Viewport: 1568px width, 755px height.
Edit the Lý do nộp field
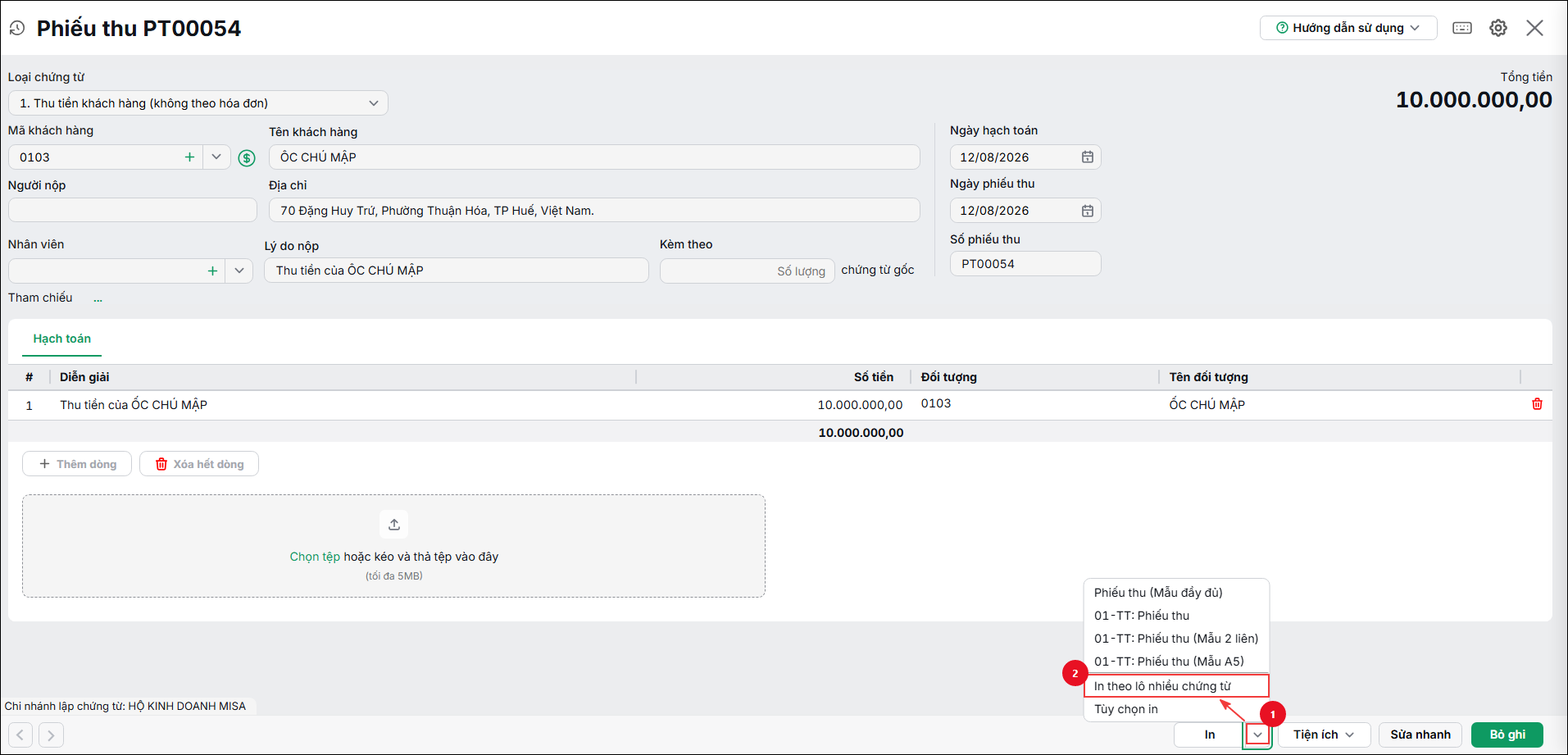click(457, 271)
